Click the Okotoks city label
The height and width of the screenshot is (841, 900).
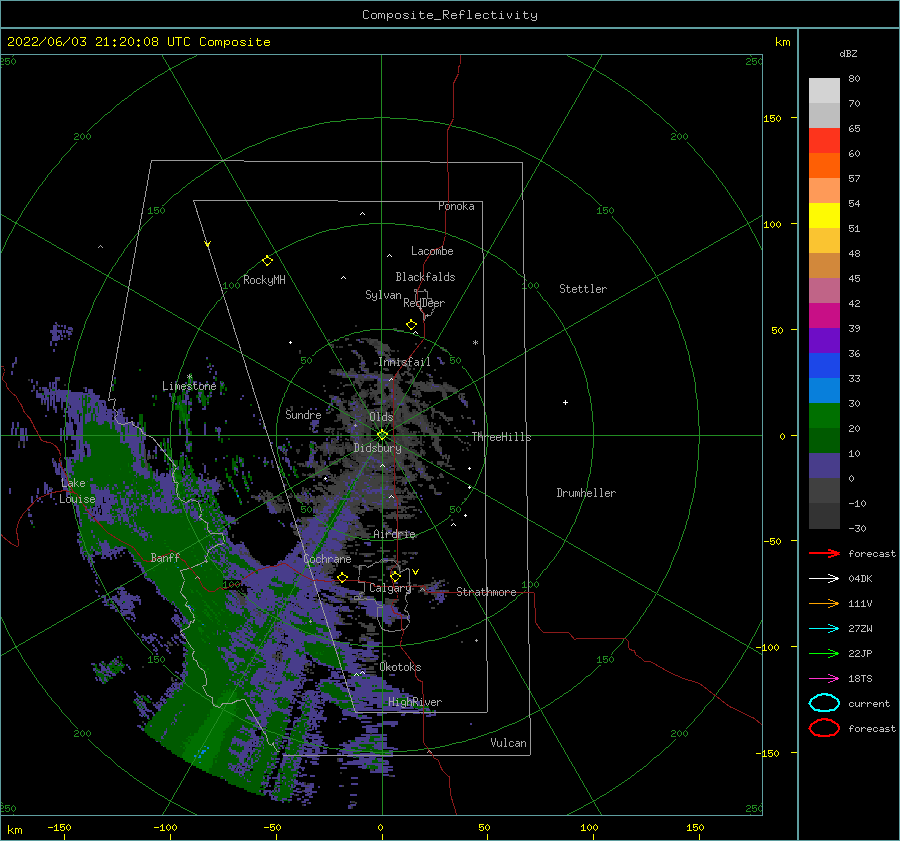pyautogui.click(x=401, y=667)
